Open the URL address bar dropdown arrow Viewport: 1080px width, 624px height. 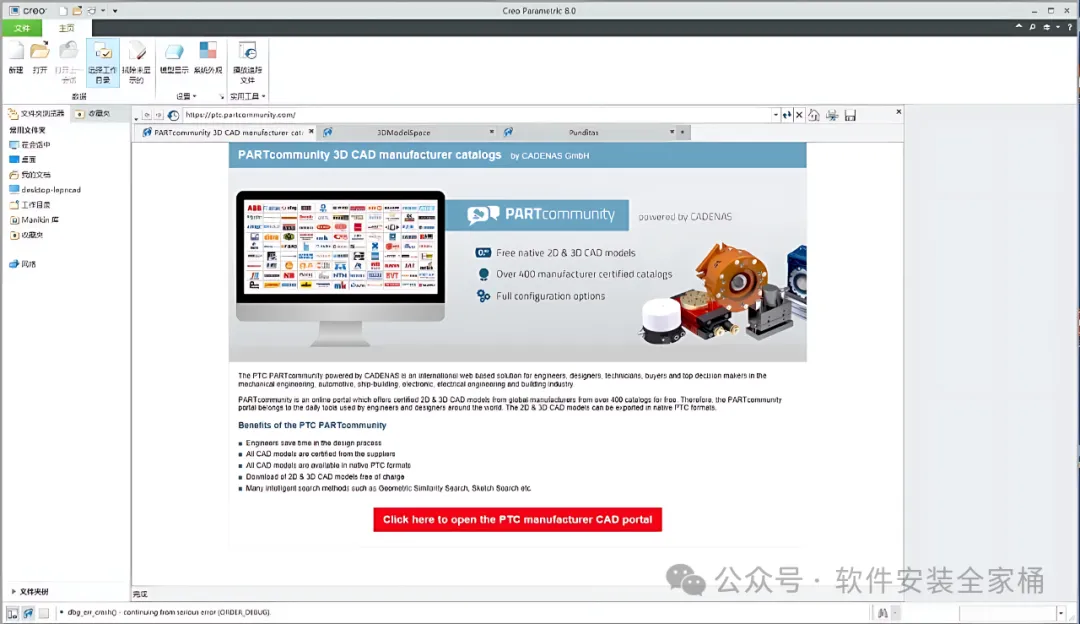(x=776, y=115)
